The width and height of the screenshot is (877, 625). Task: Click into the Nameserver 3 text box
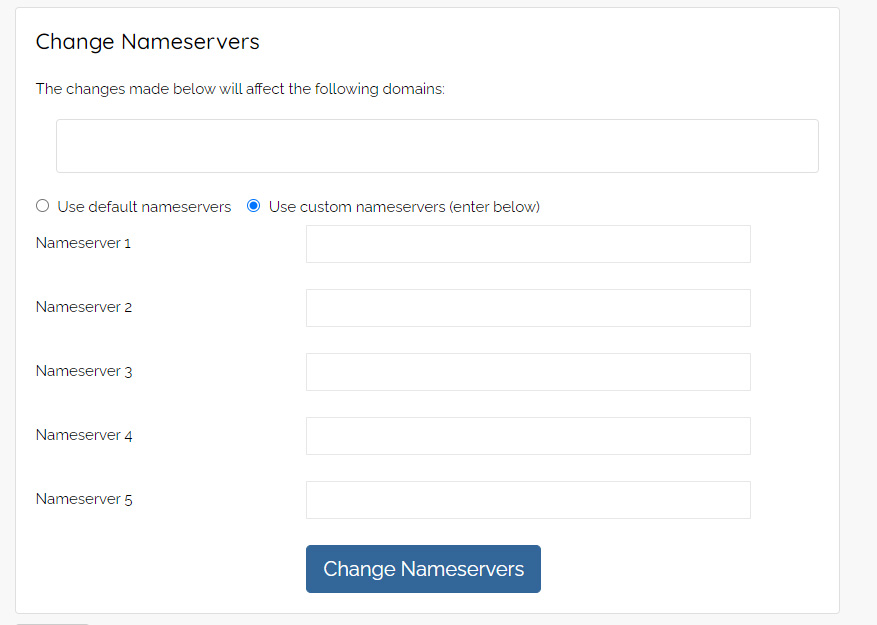coord(528,372)
